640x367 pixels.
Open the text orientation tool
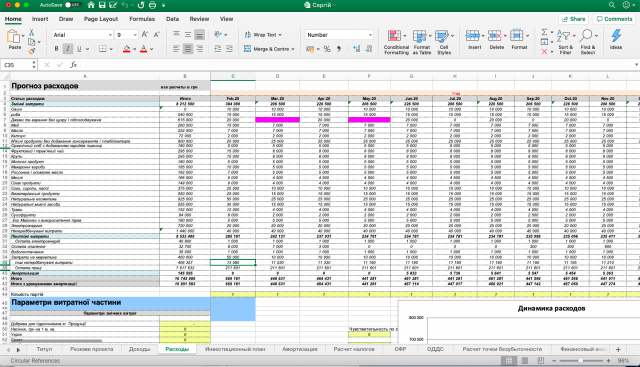coord(218,35)
